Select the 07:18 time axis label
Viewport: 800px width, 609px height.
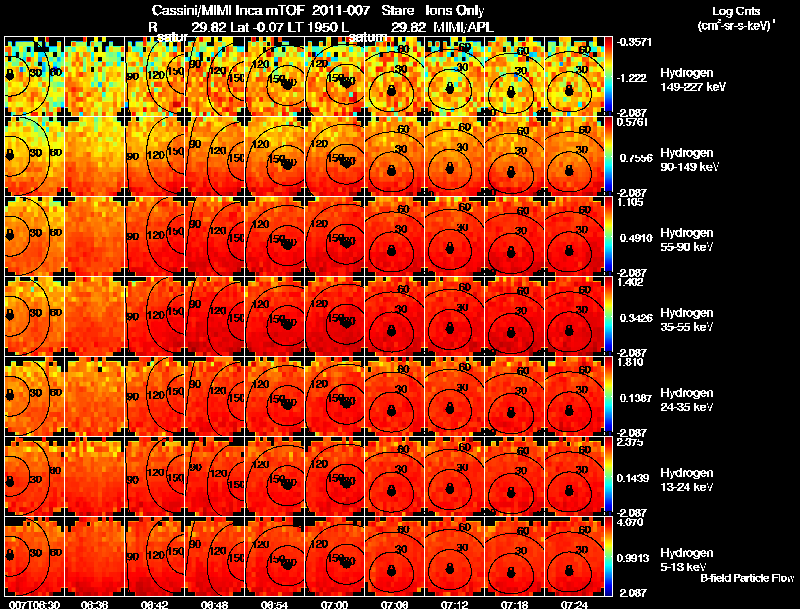tap(514, 604)
